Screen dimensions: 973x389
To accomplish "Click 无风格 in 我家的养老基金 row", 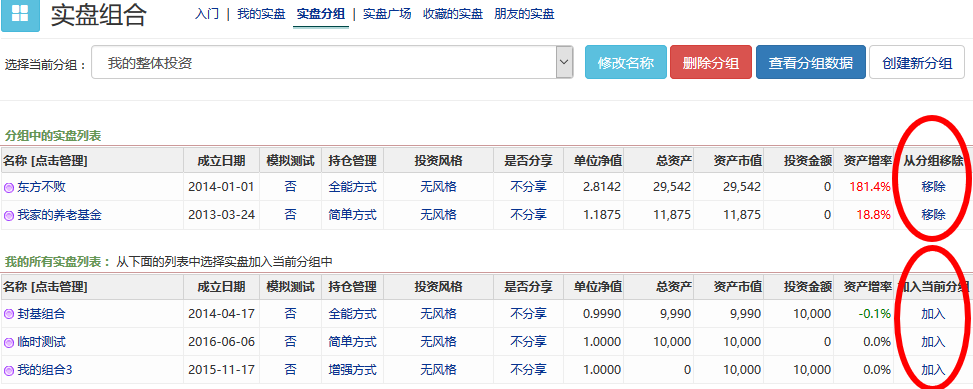I will tap(438, 215).
